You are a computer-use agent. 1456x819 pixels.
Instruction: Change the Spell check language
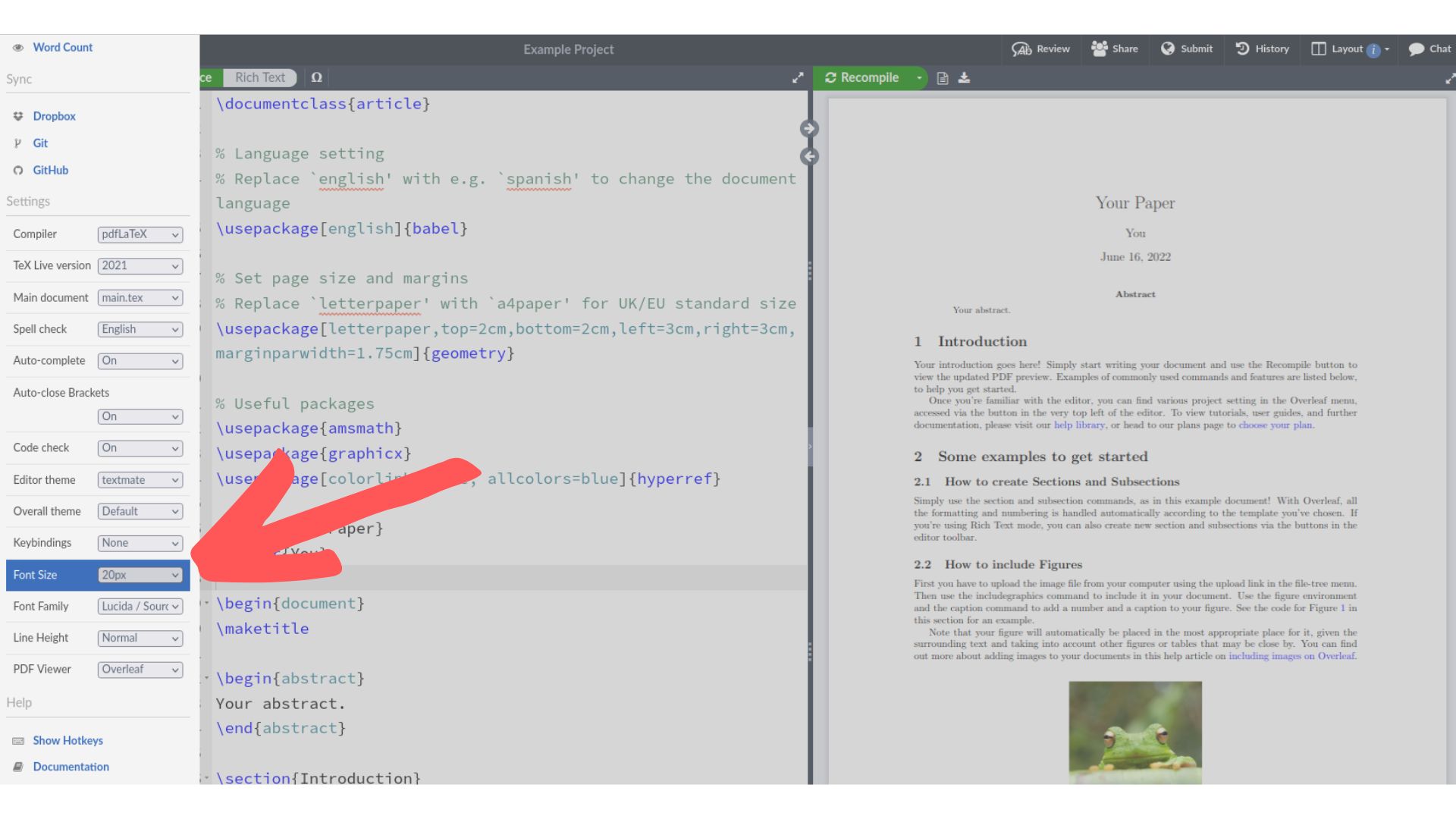tap(140, 329)
